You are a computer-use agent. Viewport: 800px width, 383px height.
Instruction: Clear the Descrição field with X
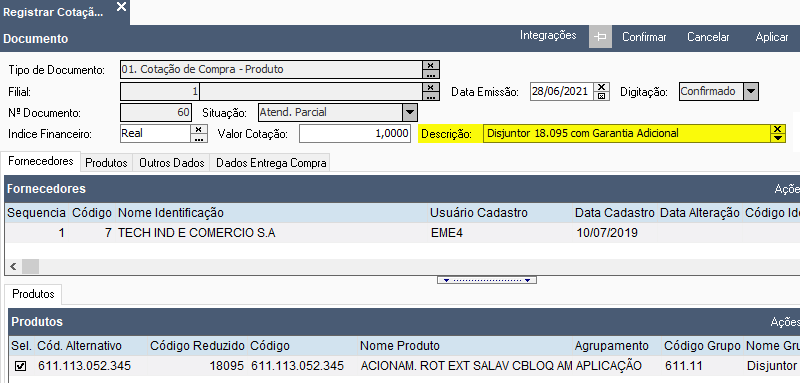click(777, 129)
